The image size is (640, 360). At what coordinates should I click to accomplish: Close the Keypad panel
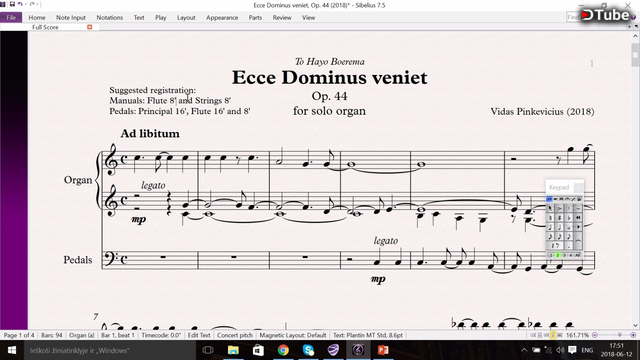click(x=578, y=188)
